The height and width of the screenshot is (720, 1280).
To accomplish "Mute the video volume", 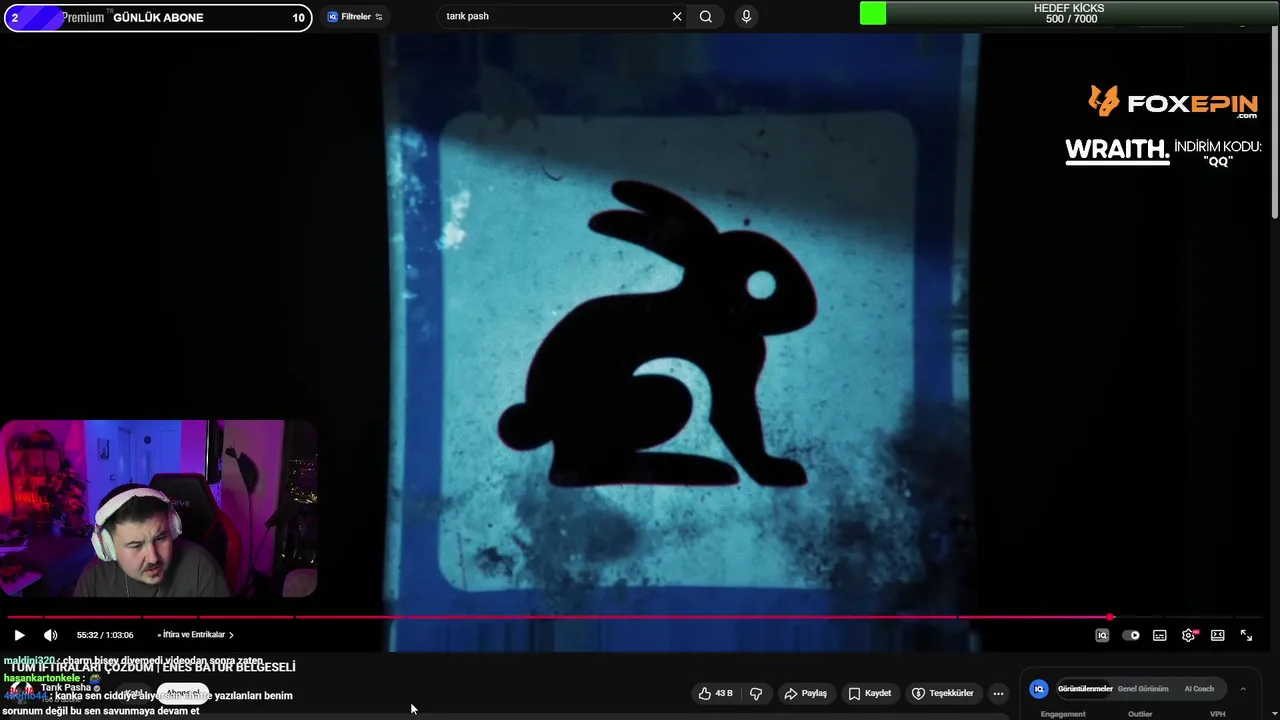I will click(x=50, y=635).
